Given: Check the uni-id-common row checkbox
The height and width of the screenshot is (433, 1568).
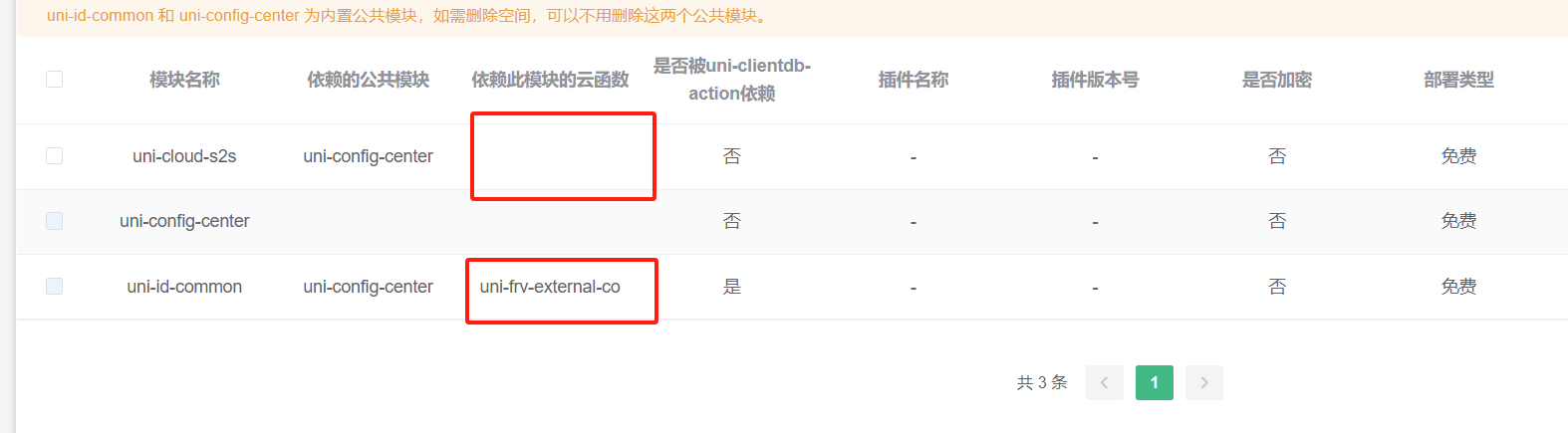Looking at the screenshot, I should pos(55,287).
